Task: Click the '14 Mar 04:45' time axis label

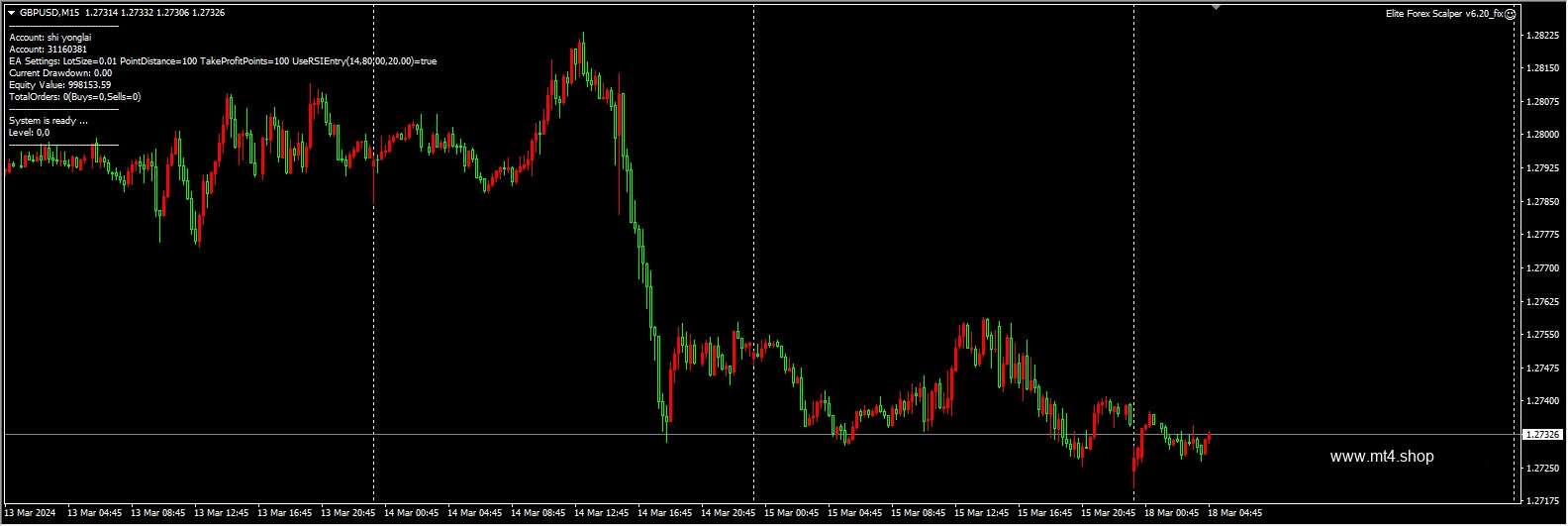Action: 475,513
